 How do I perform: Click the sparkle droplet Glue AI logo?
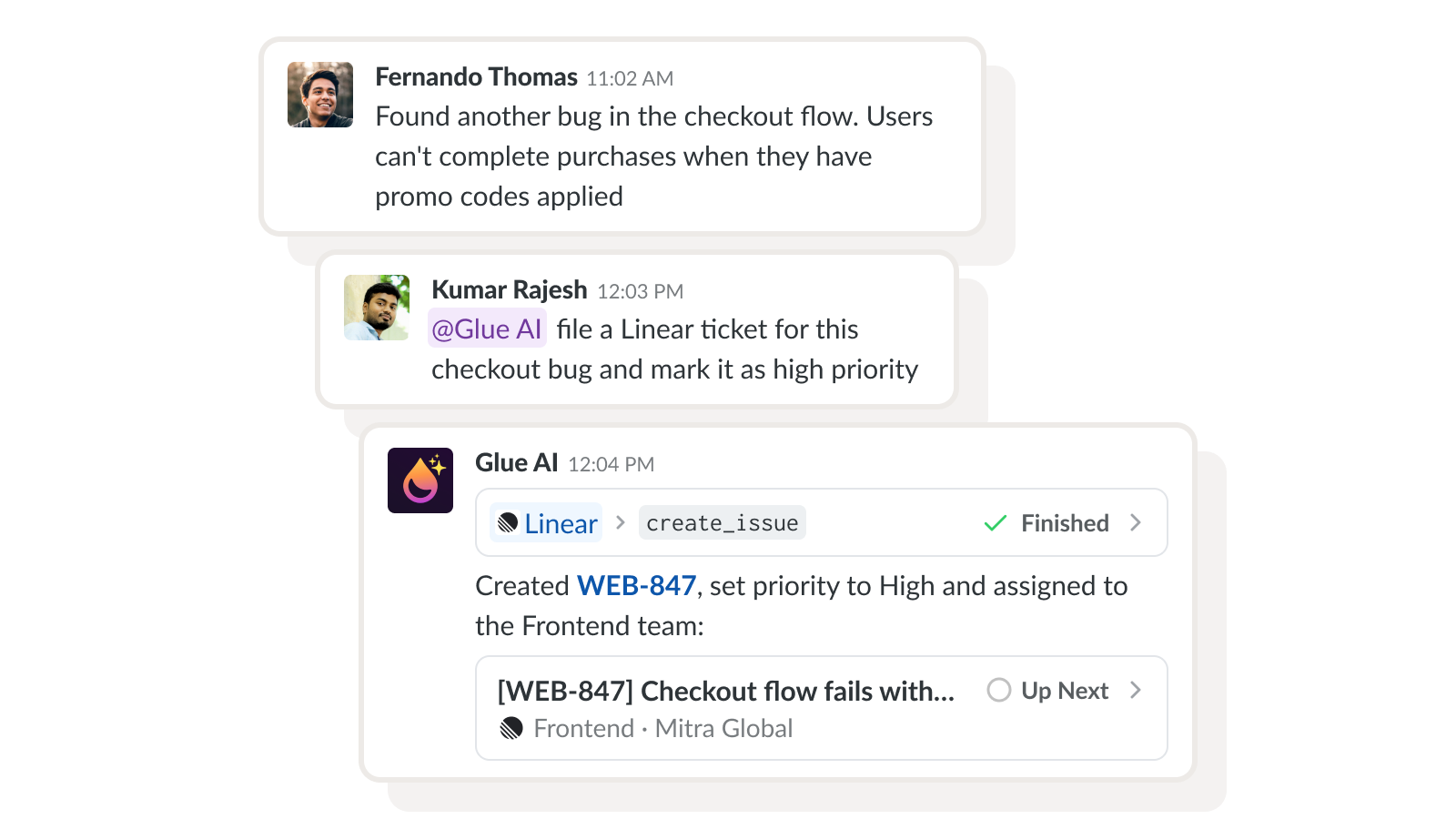[x=420, y=480]
